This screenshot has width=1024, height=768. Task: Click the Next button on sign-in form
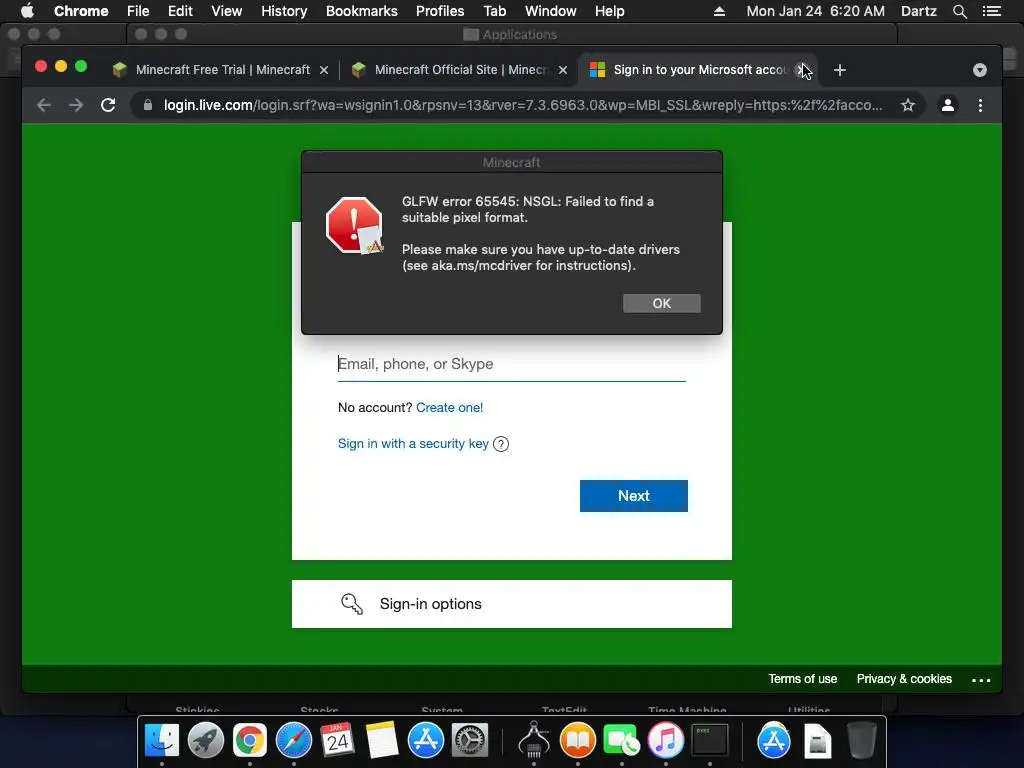(633, 496)
